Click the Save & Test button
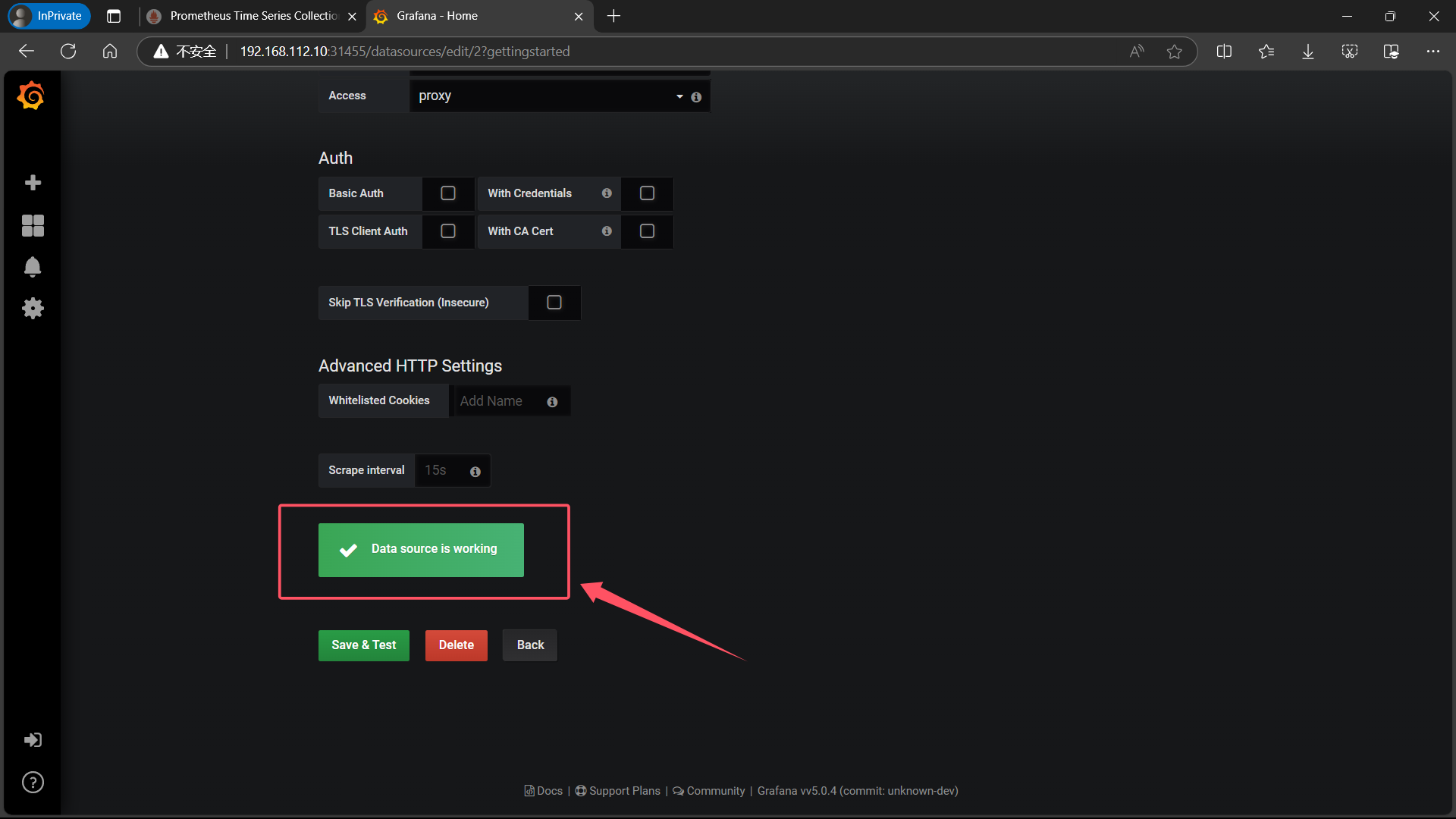This screenshot has height=819, width=1456. click(x=364, y=645)
